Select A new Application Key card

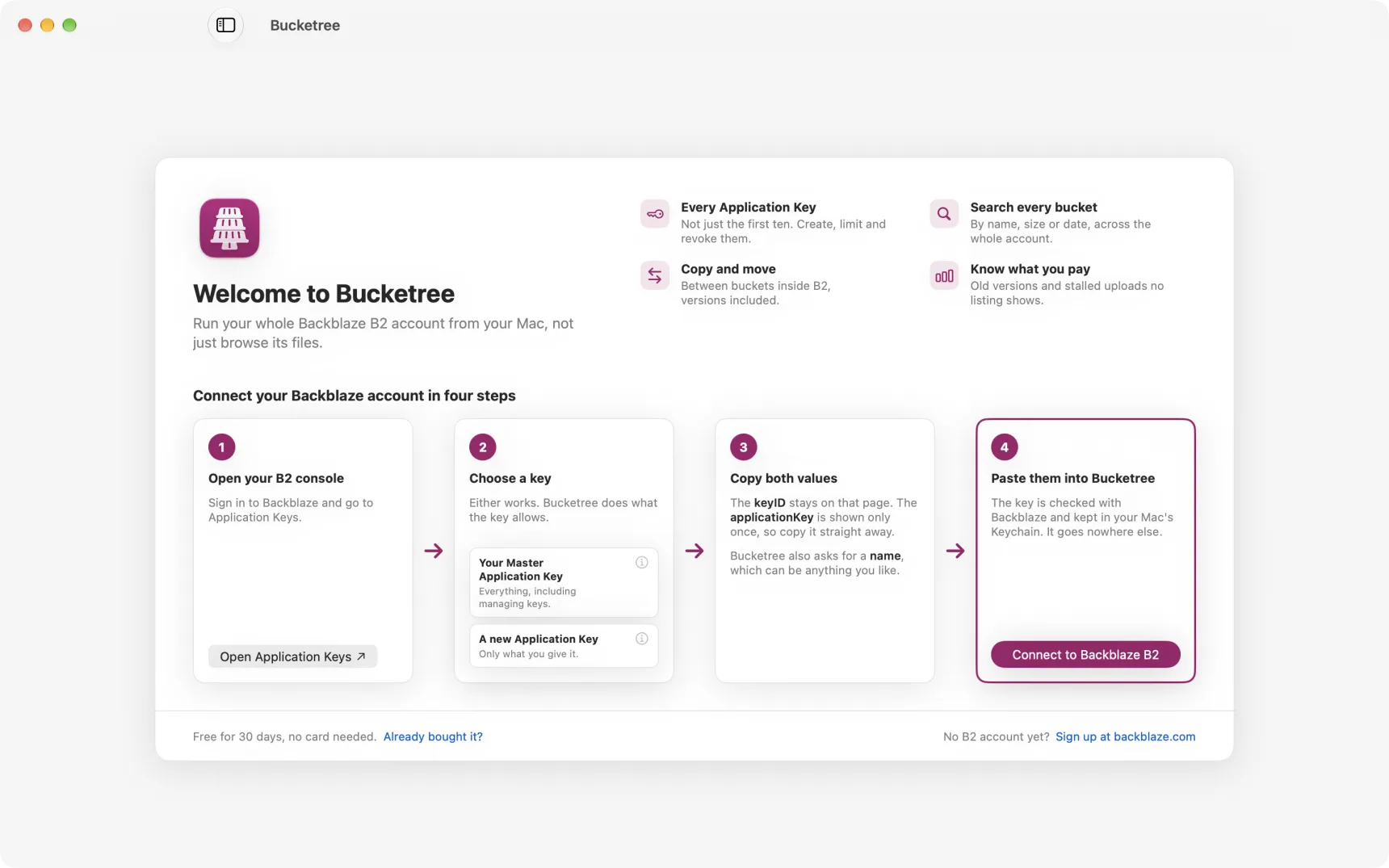tap(564, 645)
